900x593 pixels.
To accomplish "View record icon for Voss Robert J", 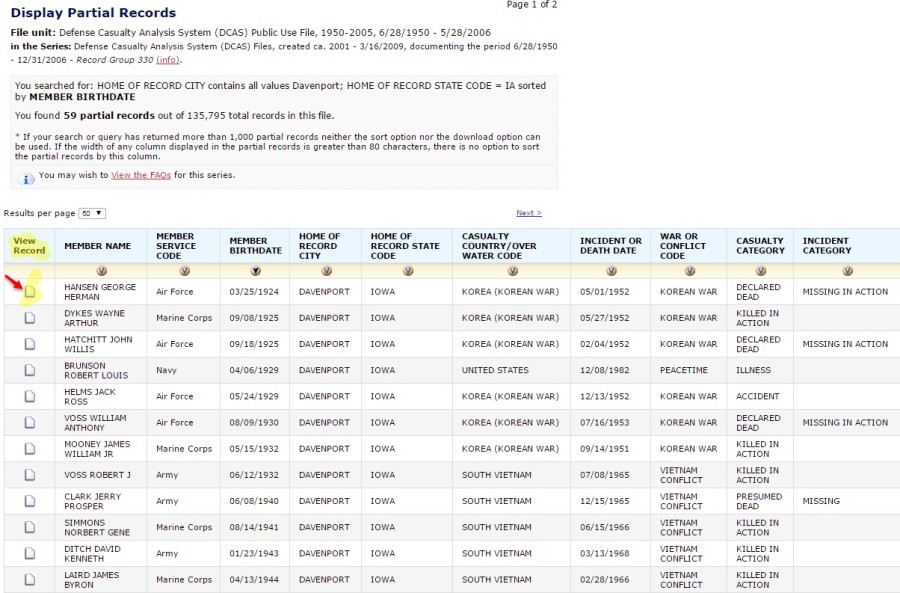I will click(30, 475).
